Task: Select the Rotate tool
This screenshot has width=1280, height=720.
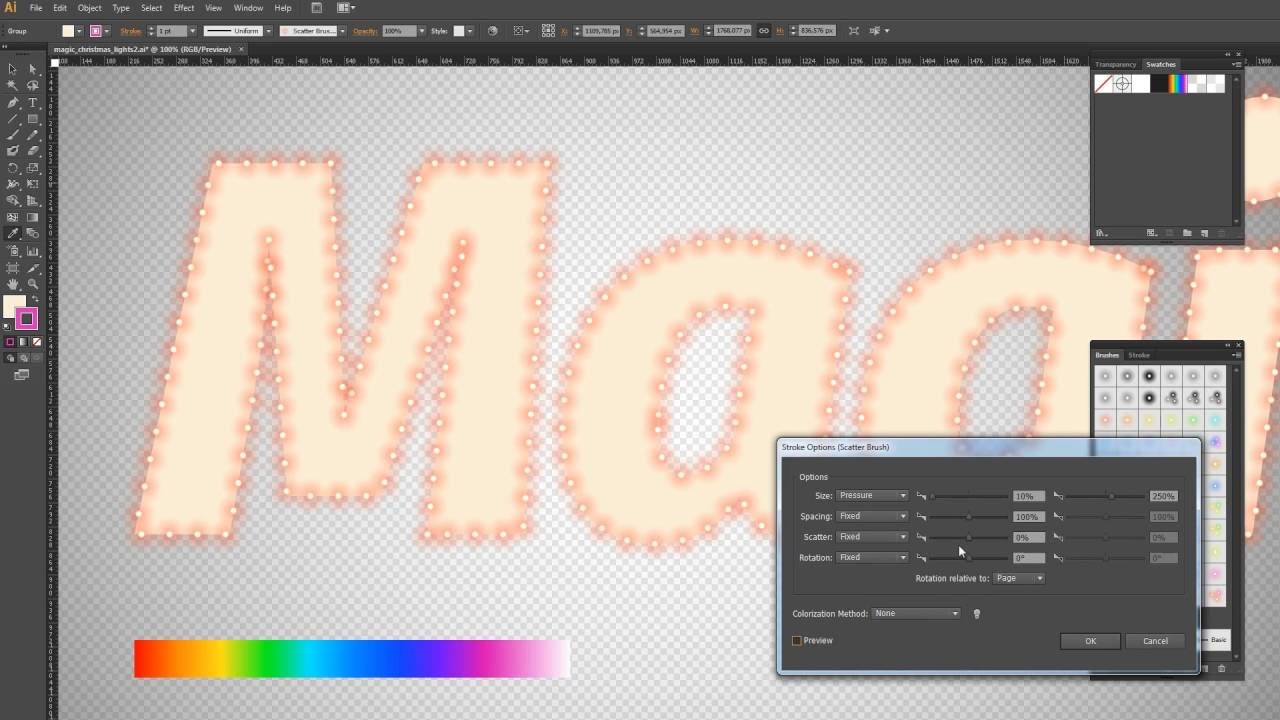Action: point(12,168)
